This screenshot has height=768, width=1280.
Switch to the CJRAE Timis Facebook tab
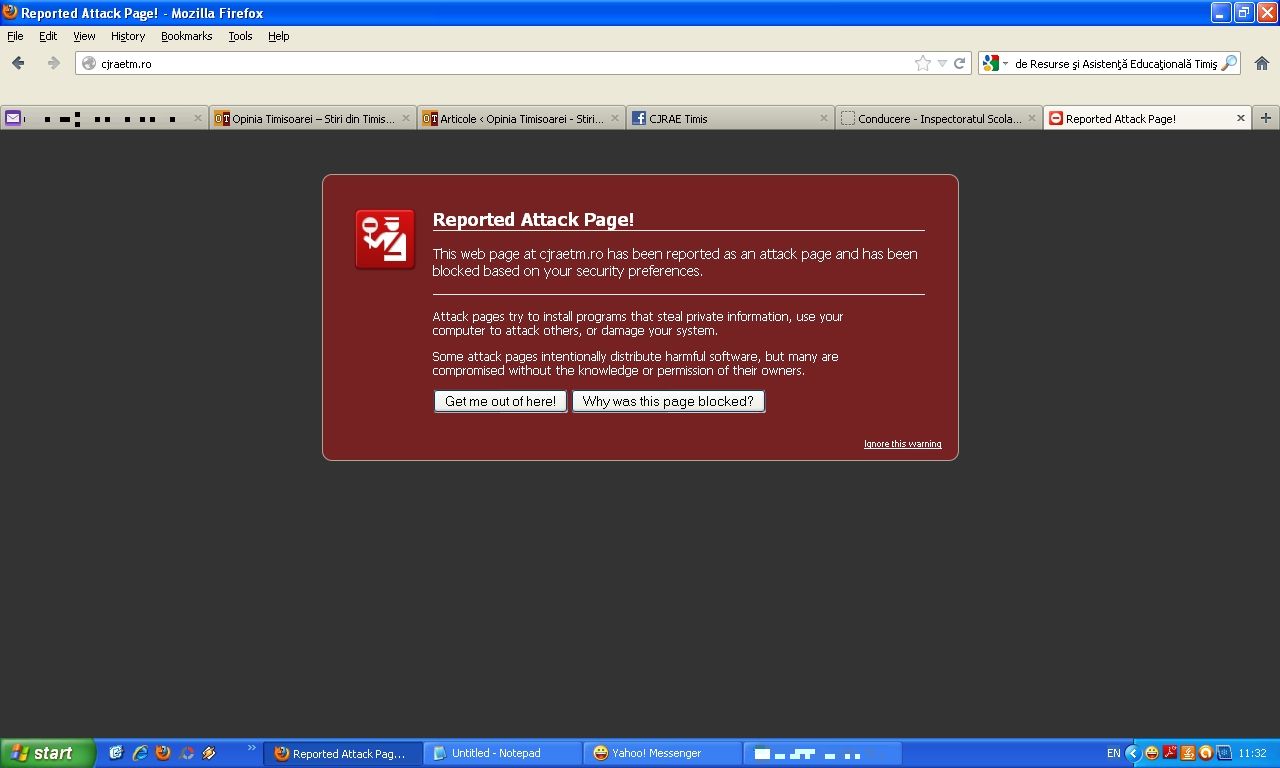[730, 118]
